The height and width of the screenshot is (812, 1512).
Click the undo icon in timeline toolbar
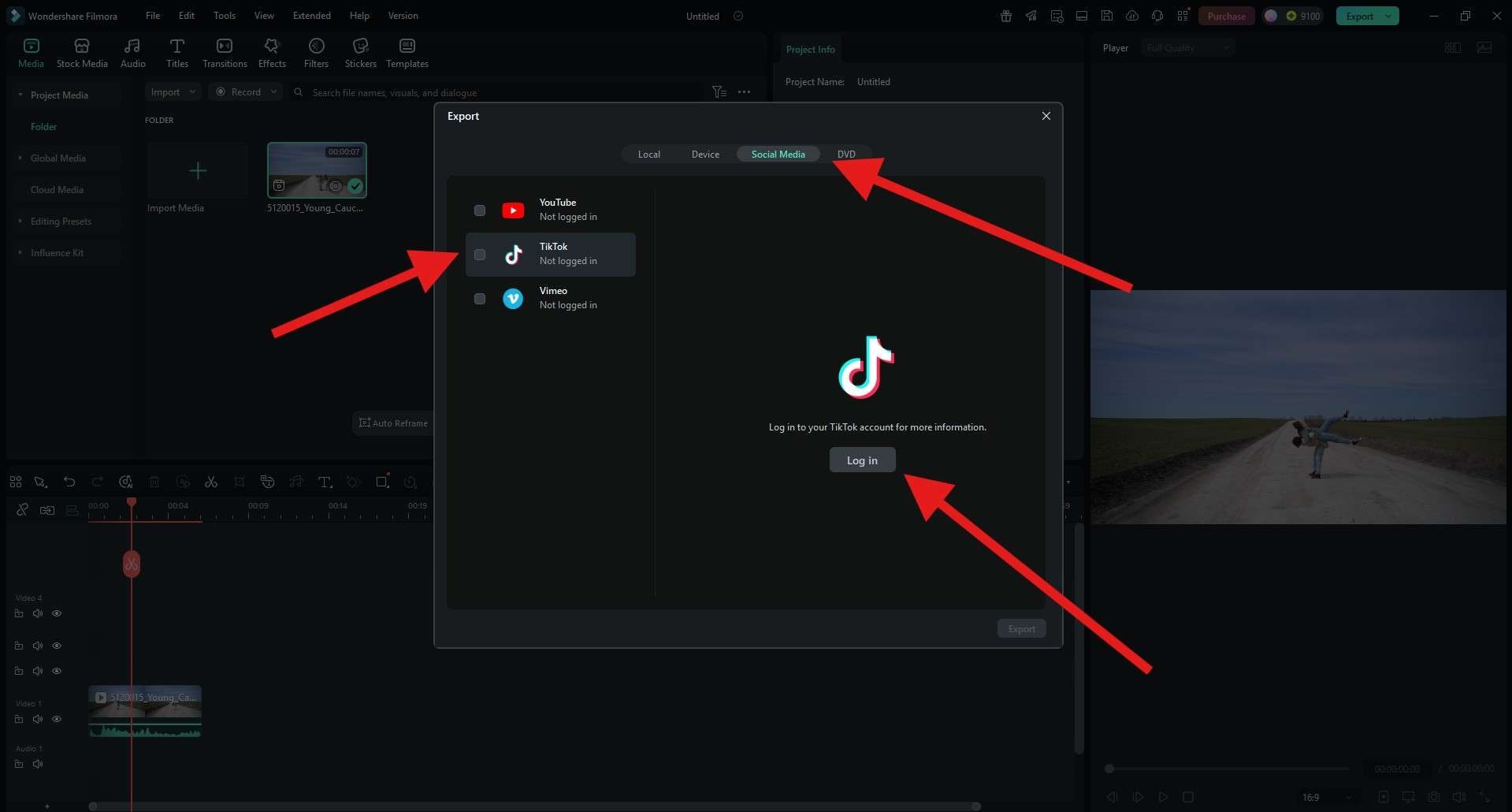(x=69, y=482)
